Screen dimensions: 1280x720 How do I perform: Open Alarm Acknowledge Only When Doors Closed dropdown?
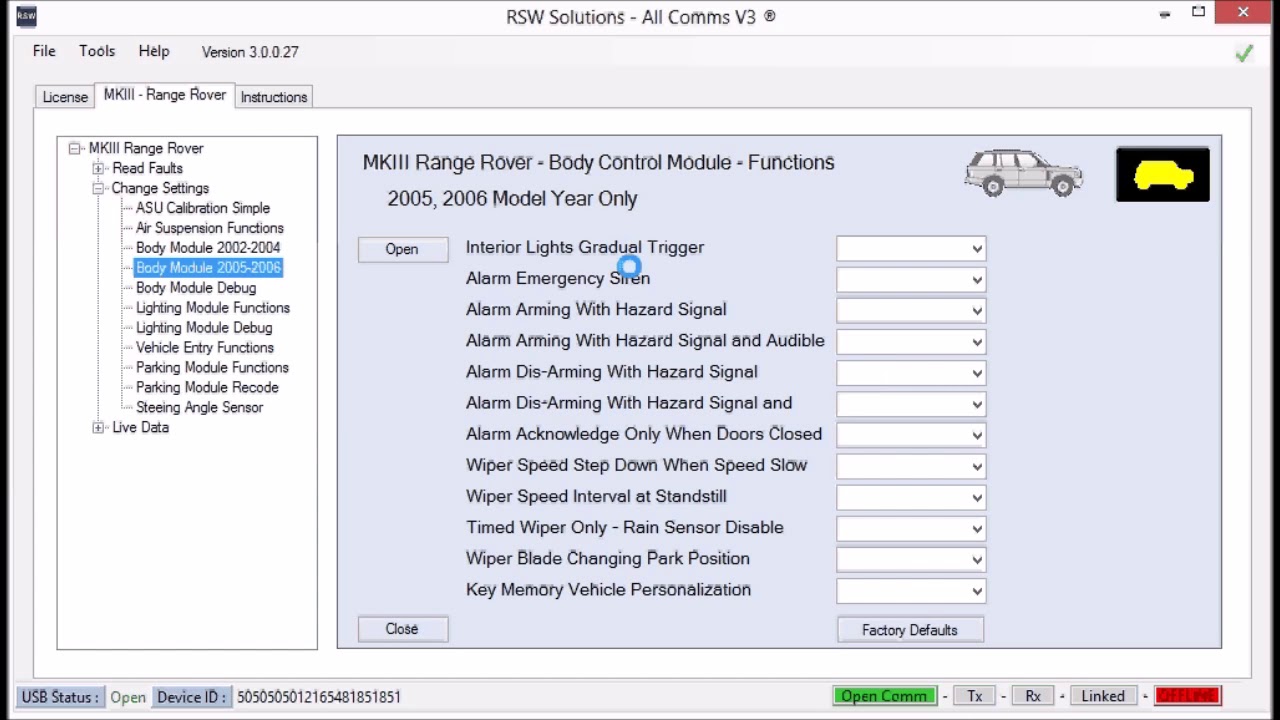[x=911, y=435]
